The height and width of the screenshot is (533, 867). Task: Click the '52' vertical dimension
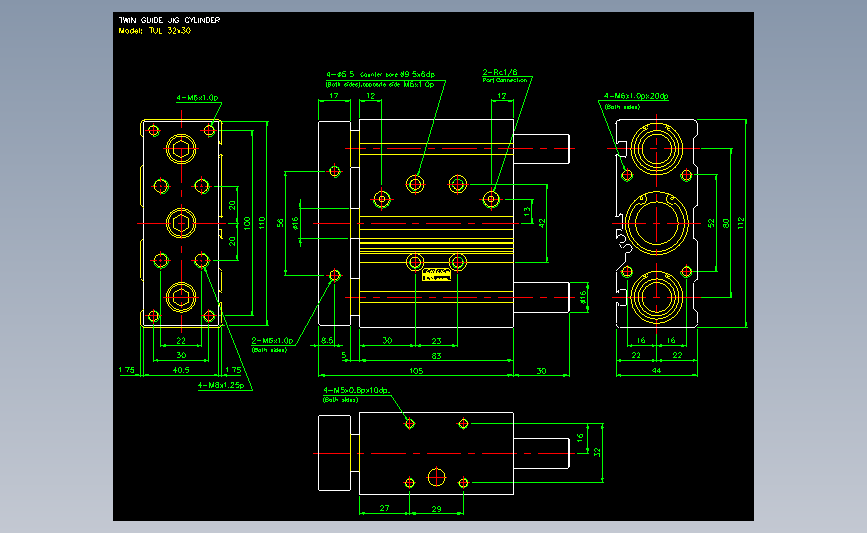pyautogui.click(x=711, y=223)
